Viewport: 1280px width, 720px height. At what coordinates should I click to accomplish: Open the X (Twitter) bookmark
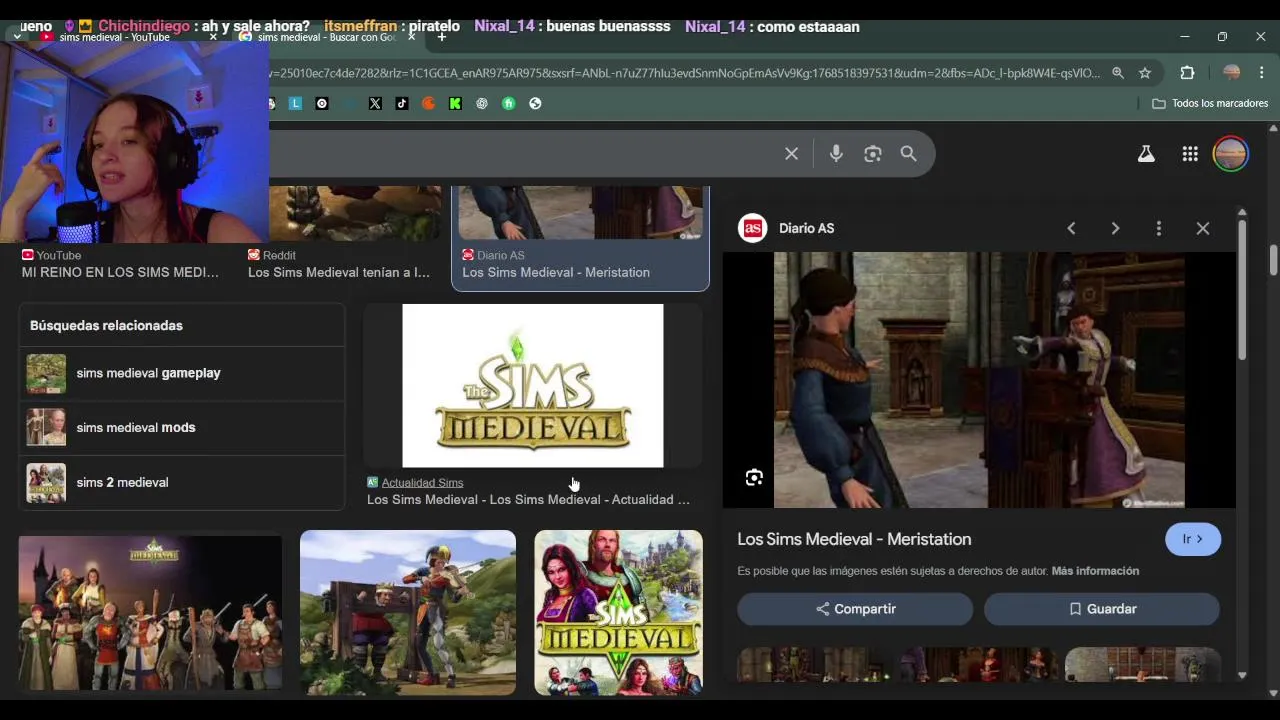coord(375,103)
